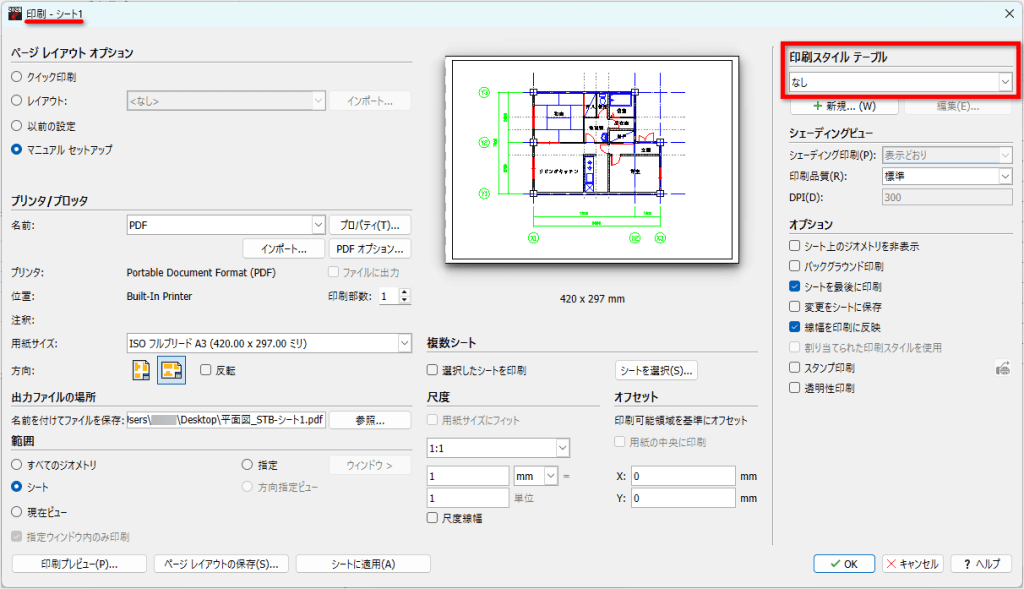Image resolution: width=1024 pixels, height=589 pixels.
Task: Increase 印刷部数 with up arrow
Action: point(404,292)
